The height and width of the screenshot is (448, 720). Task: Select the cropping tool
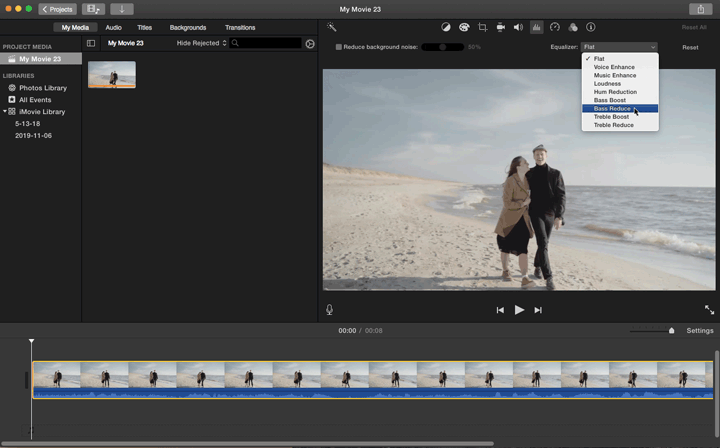[482, 28]
